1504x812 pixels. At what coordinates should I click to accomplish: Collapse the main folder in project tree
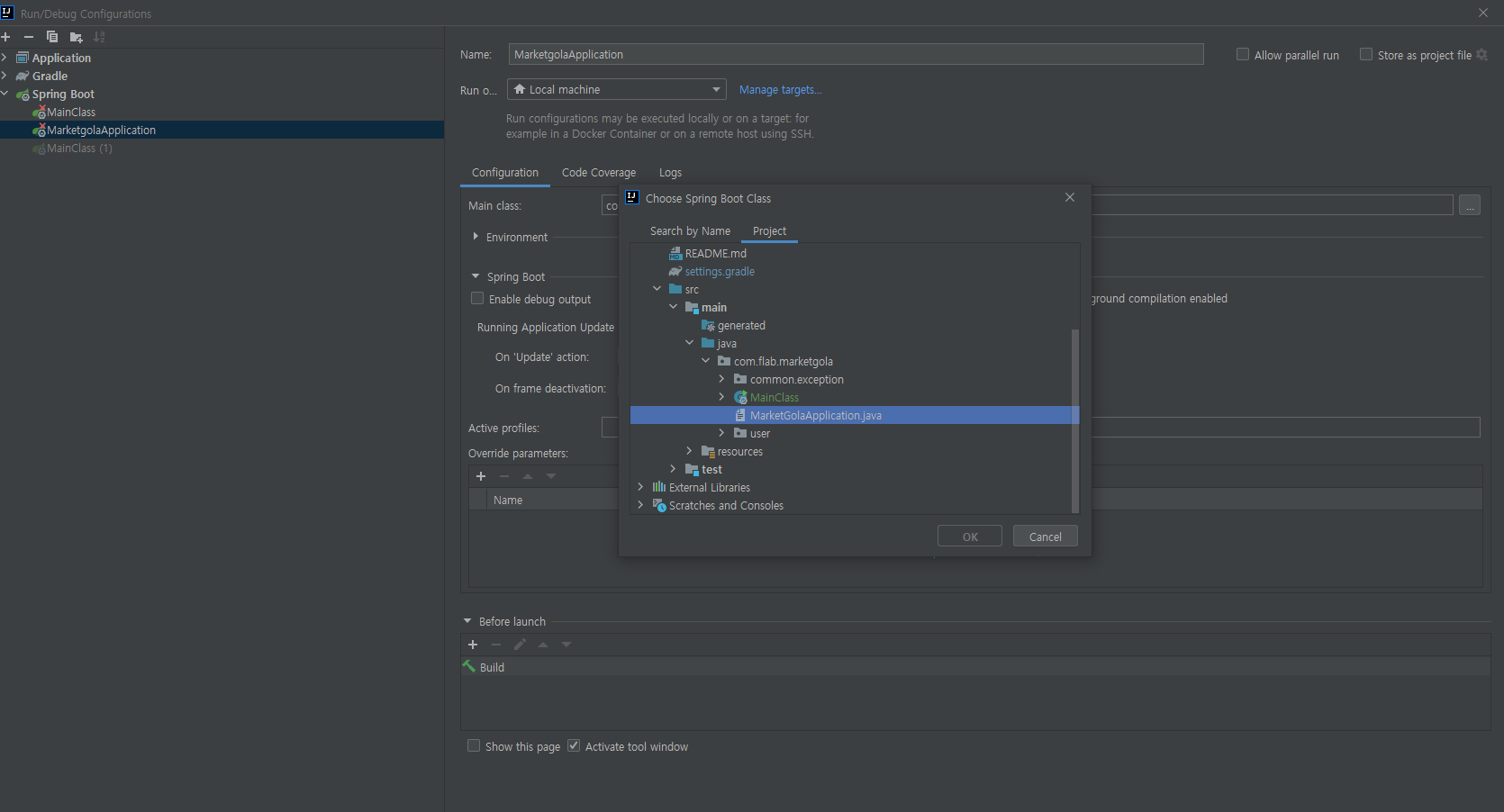[673, 306]
